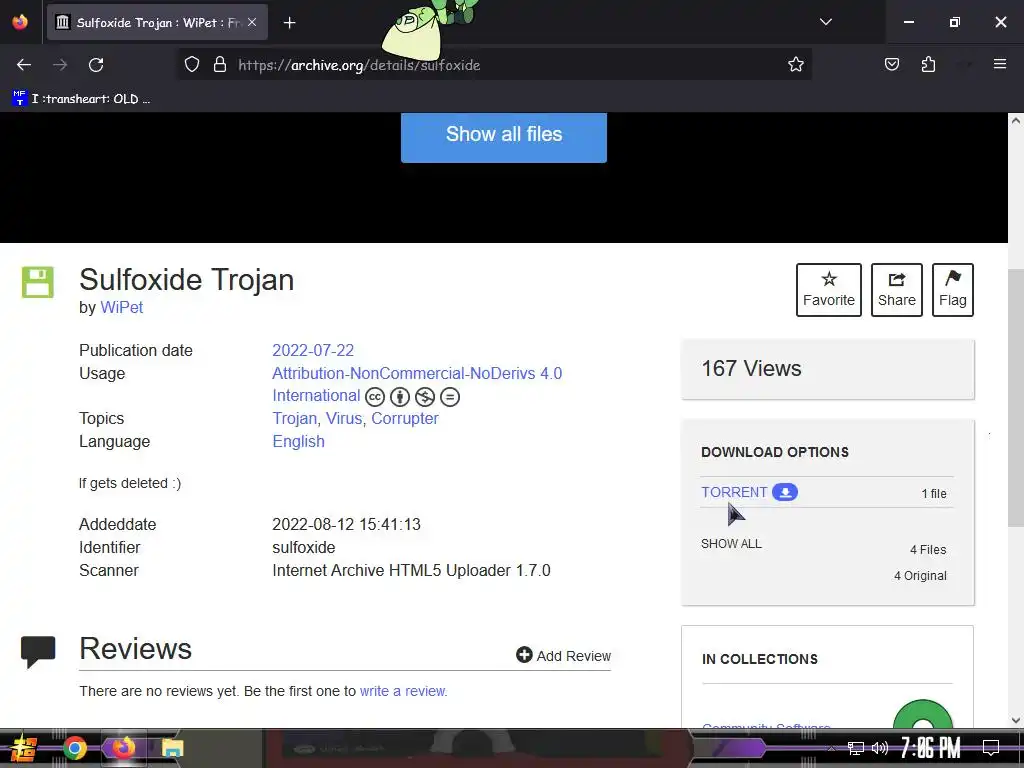Open the WiPet author link
1024x768 pixels.
click(121, 308)
